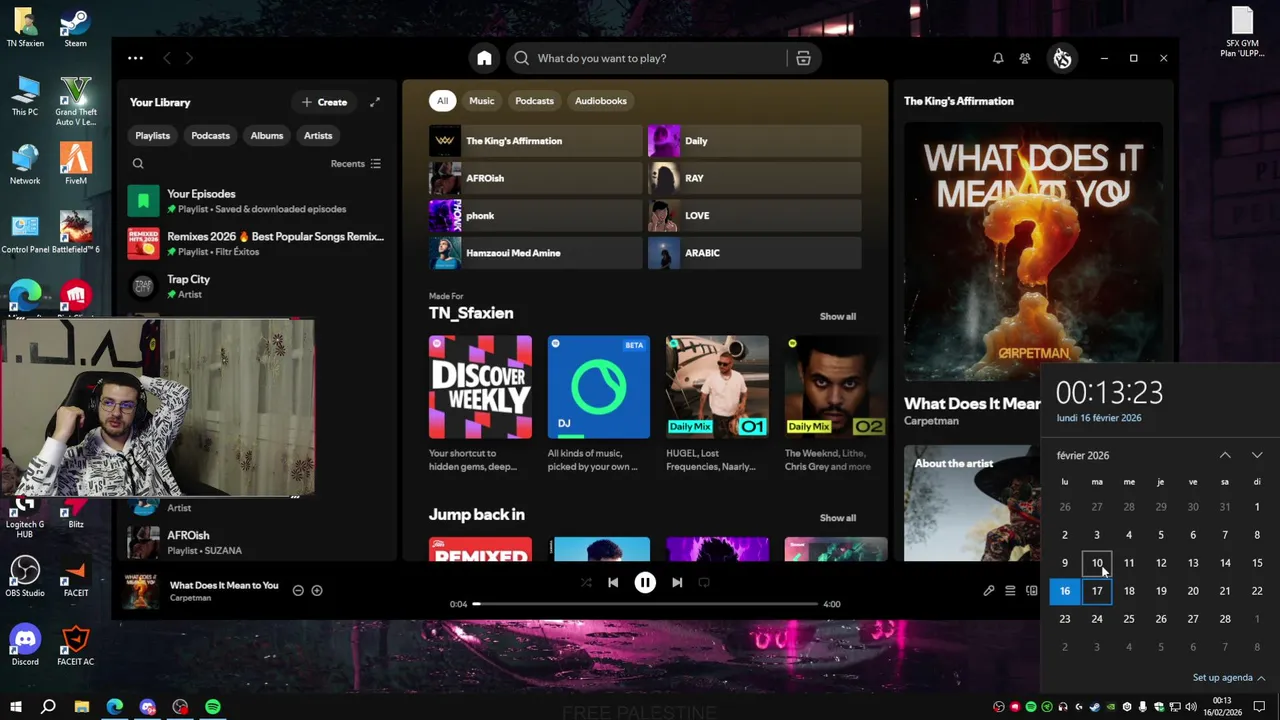Go to next month in calendar
The width and height of the screenshot is (1280, 720).
pyautogui.click(x=1257, y=455)
